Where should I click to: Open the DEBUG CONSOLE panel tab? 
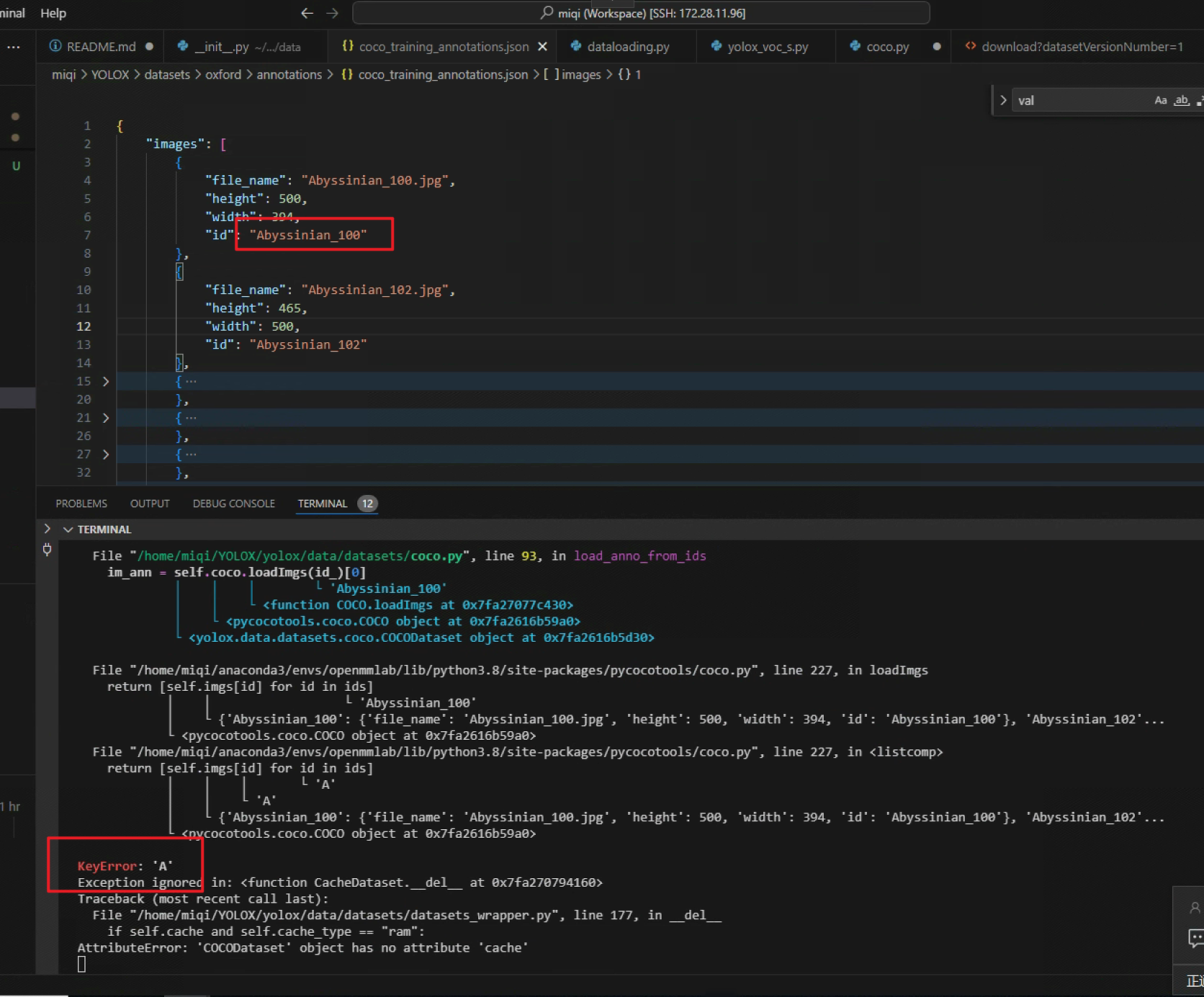(x=234, y=504)
